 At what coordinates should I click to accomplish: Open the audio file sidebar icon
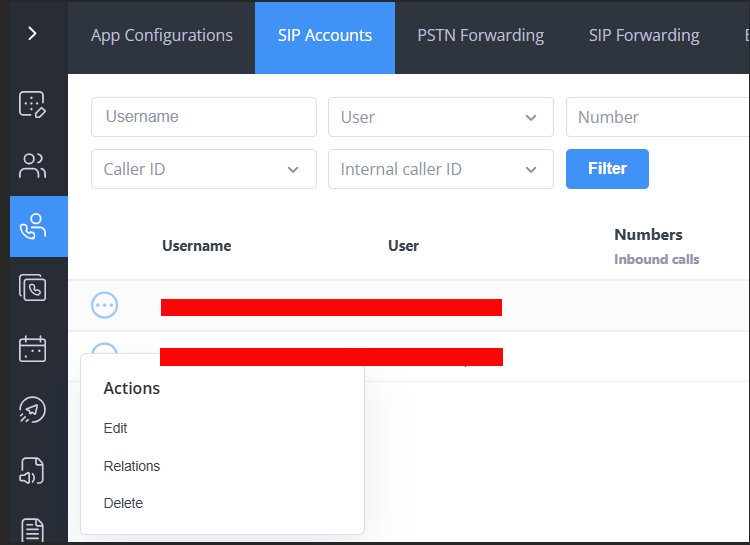(33, 471)
